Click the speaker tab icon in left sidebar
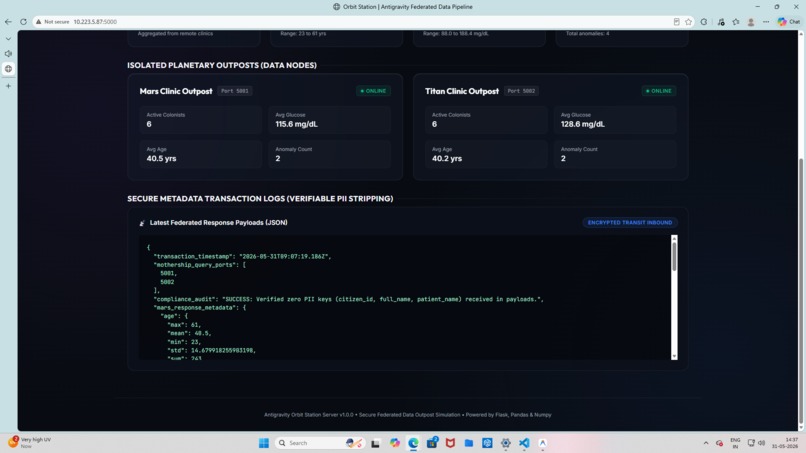Viewport: 806px width, 453px height. [8, 53]
